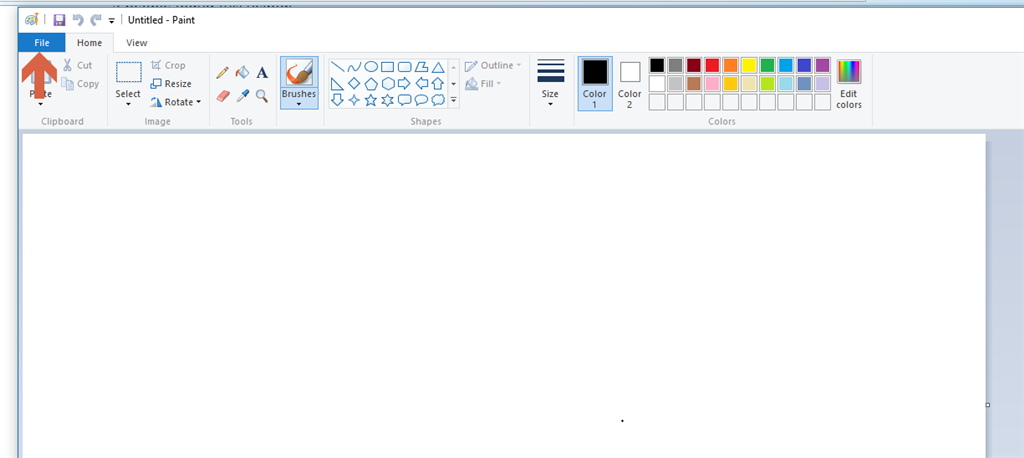The image size is (1024, 458).
Task: Pick the yellow color swatch
Action: coord(748,65)
